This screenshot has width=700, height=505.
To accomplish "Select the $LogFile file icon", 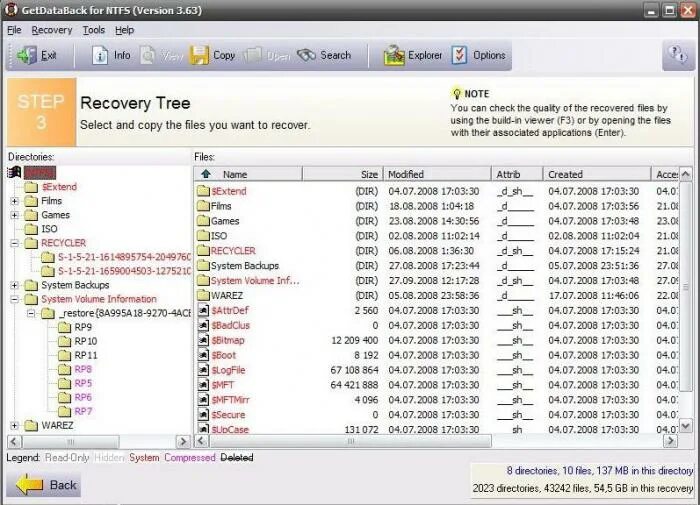I will (x=203, y=370).
